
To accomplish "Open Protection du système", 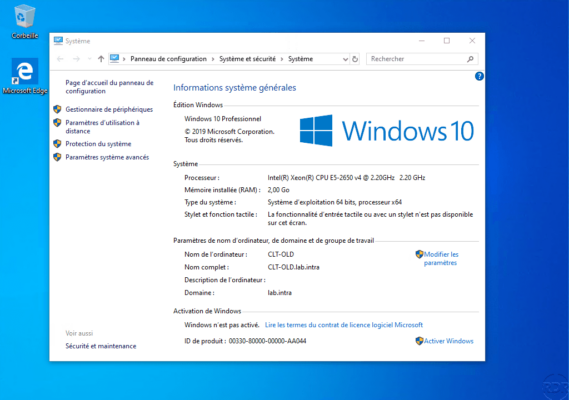I will point(98,144).
